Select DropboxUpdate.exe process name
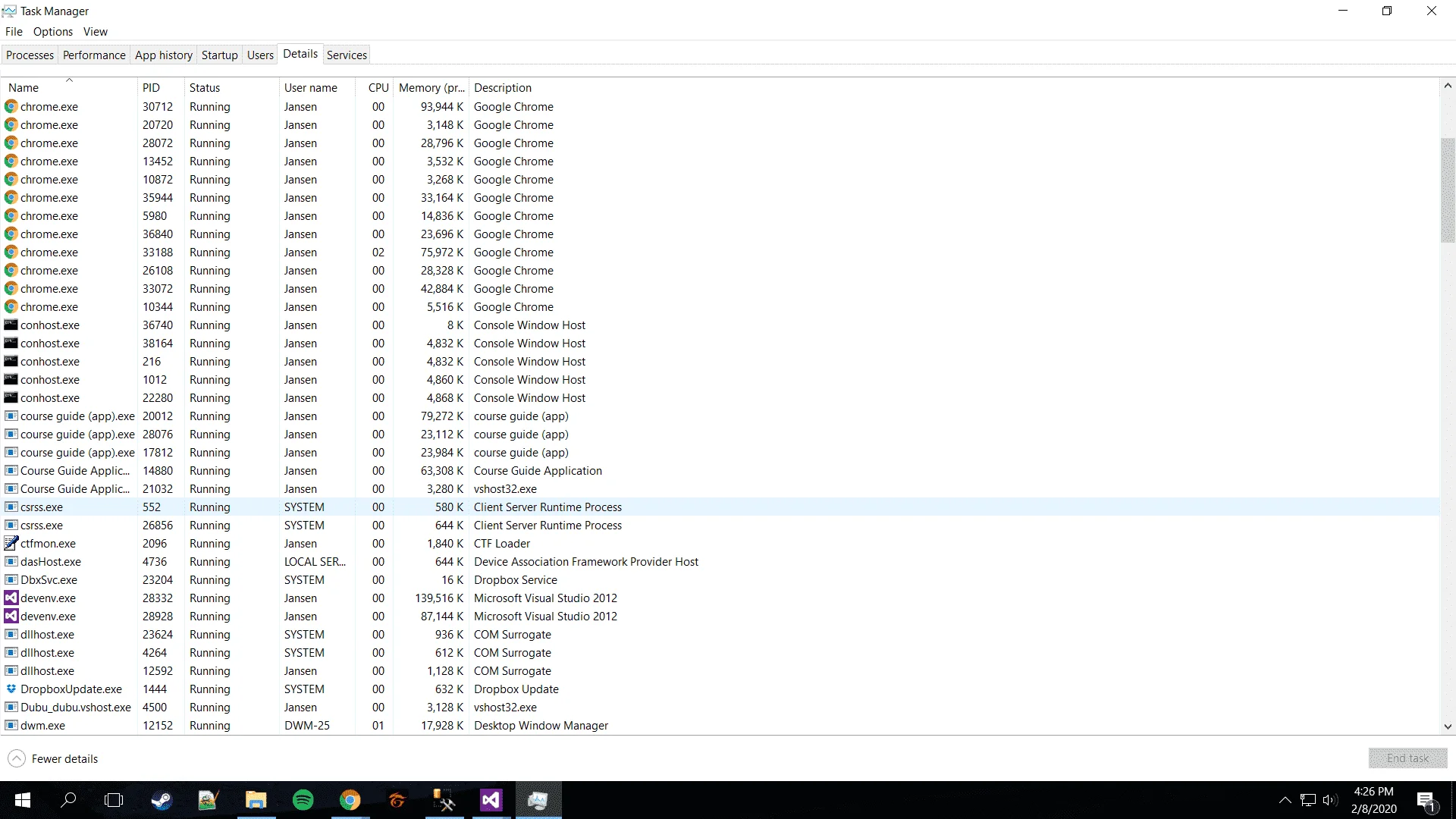The image size is (1456, 819). [x=71, y=689]
